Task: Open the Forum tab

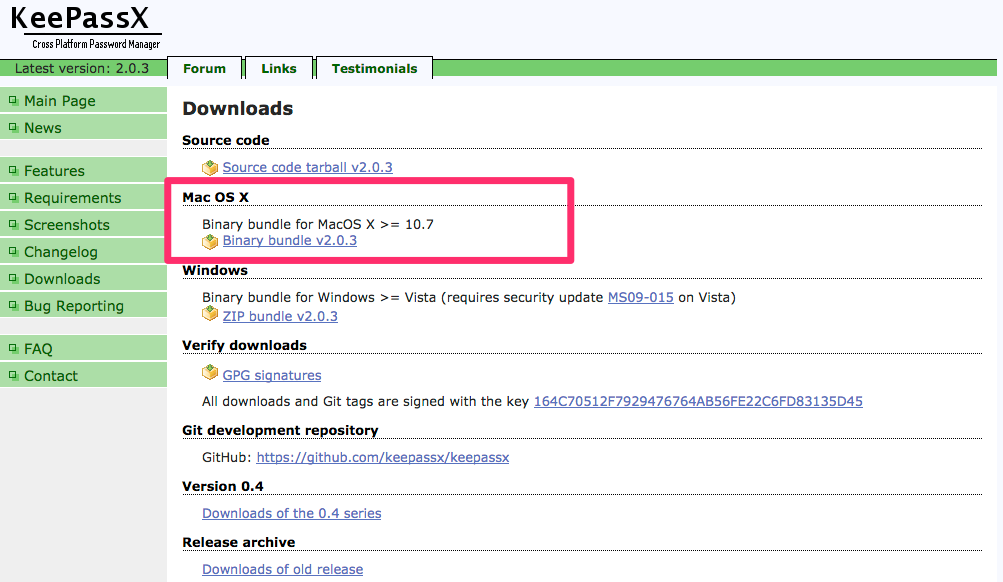Action: coord(205,68)
